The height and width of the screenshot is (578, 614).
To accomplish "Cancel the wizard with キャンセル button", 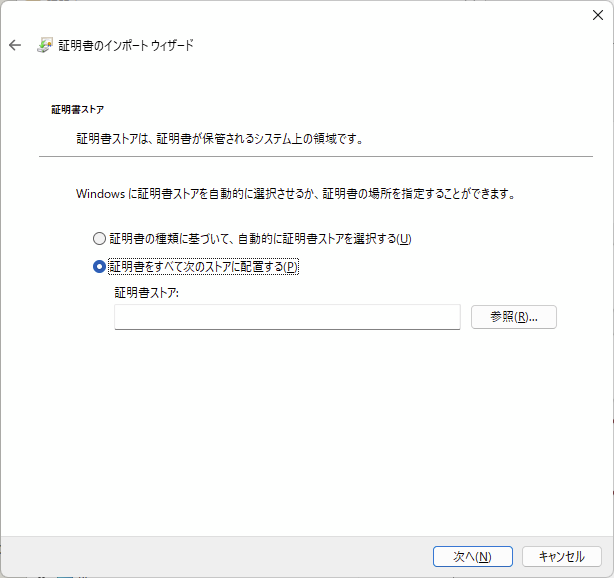I will tap(562, 556).
